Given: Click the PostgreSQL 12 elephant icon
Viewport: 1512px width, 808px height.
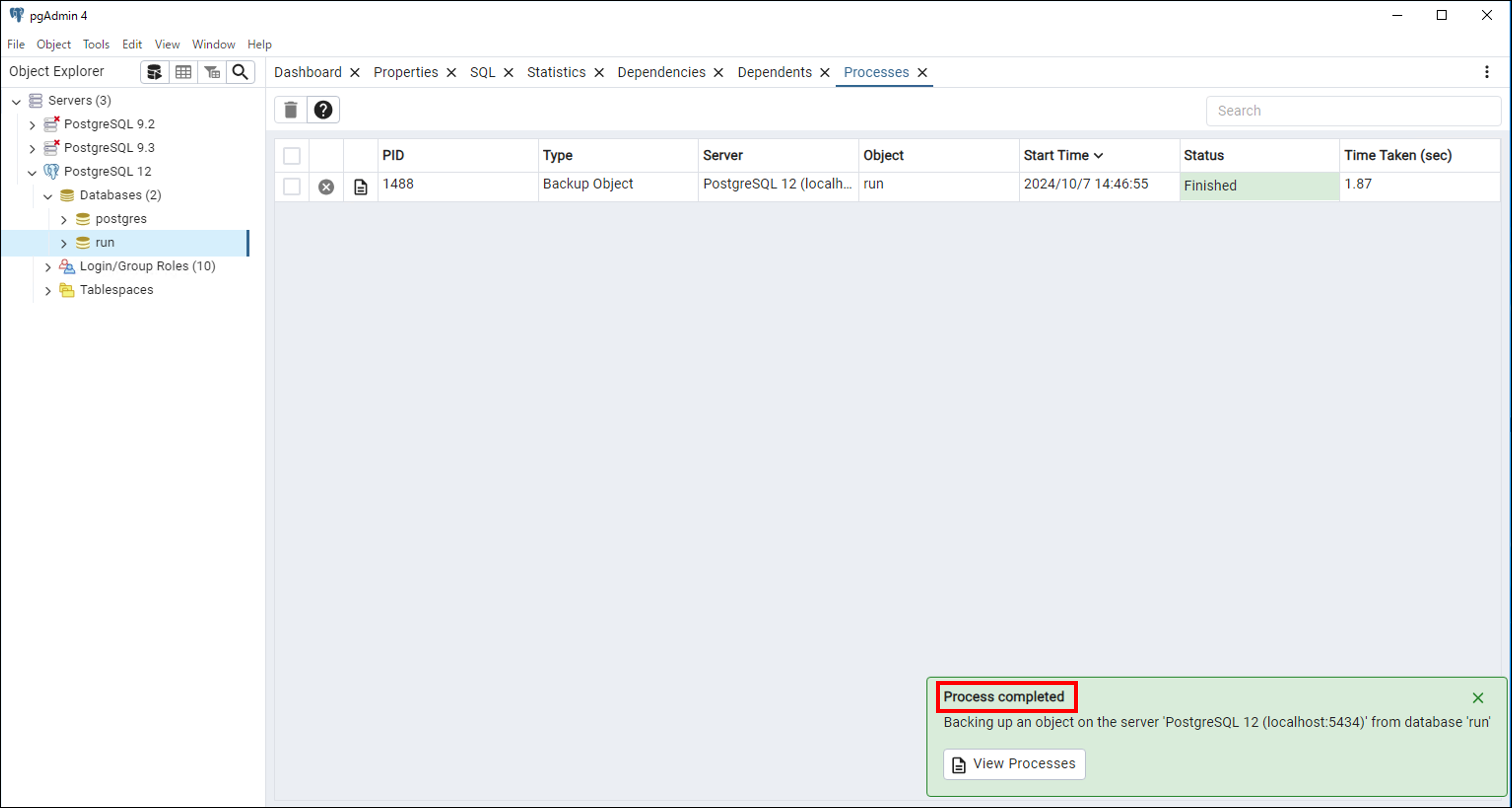Looking at the screenshot, I should 52,172.
